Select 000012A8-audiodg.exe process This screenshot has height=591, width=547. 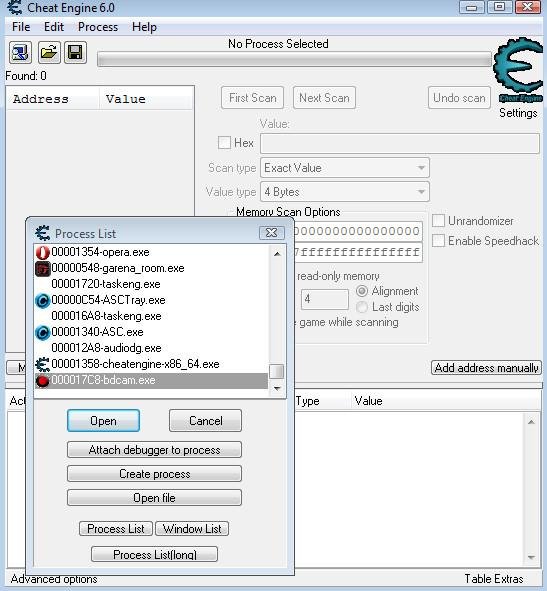[152, 348]
